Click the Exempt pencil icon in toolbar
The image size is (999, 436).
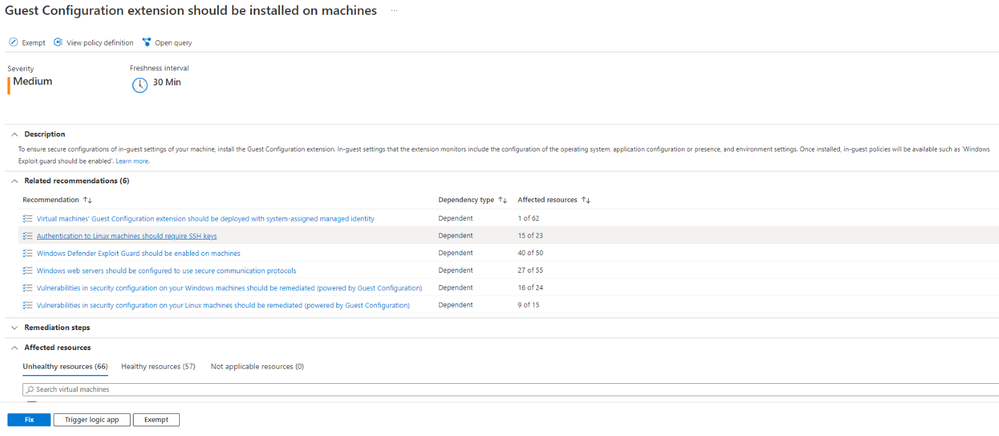point(13,43)
